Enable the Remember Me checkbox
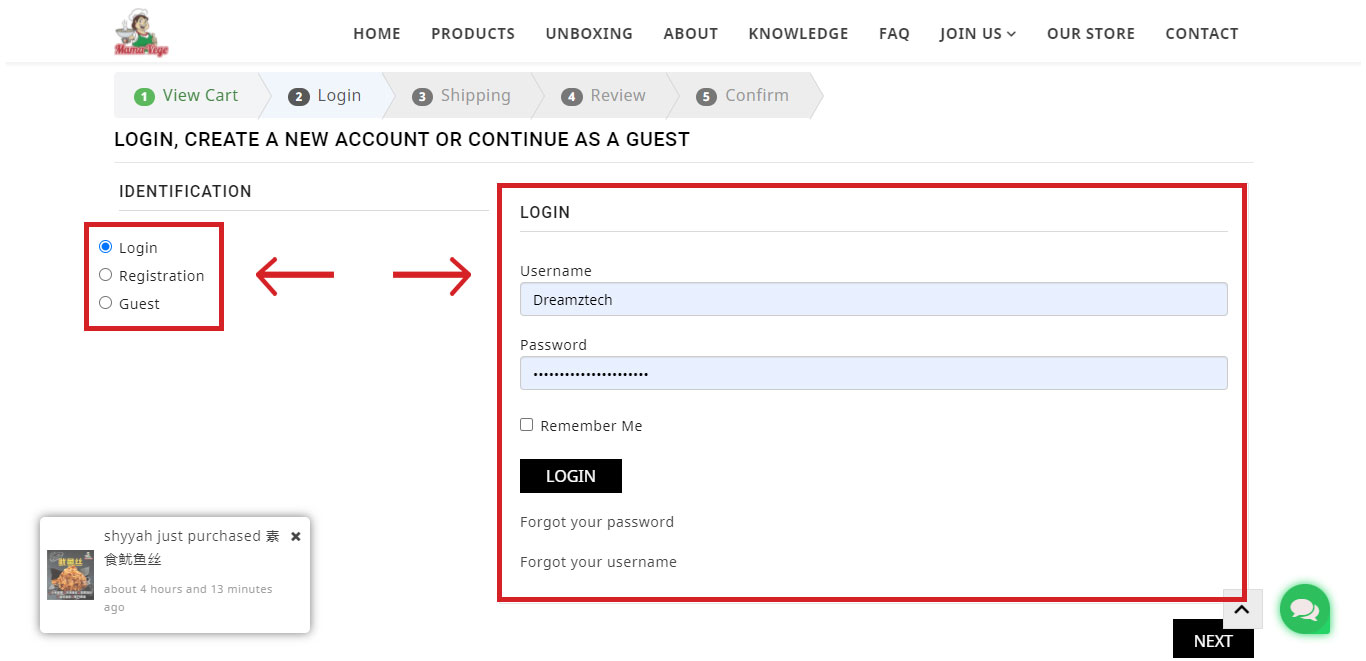This screenshot has width=1366, height=661. coord(527,425)
